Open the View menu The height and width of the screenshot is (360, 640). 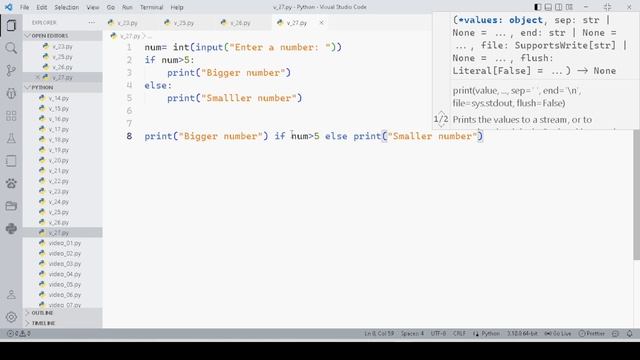[93, 7]
